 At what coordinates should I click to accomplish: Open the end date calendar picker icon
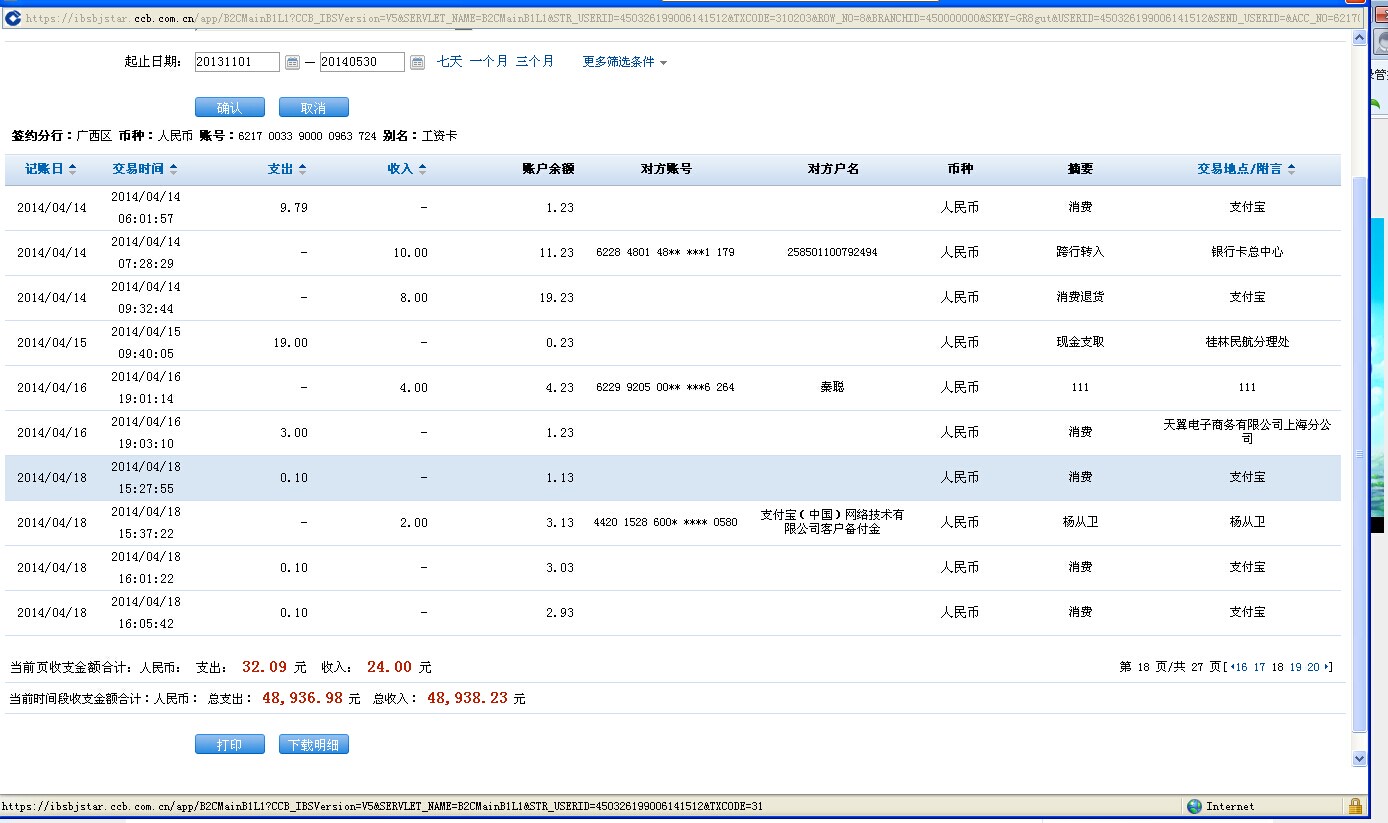click(417, 62)
